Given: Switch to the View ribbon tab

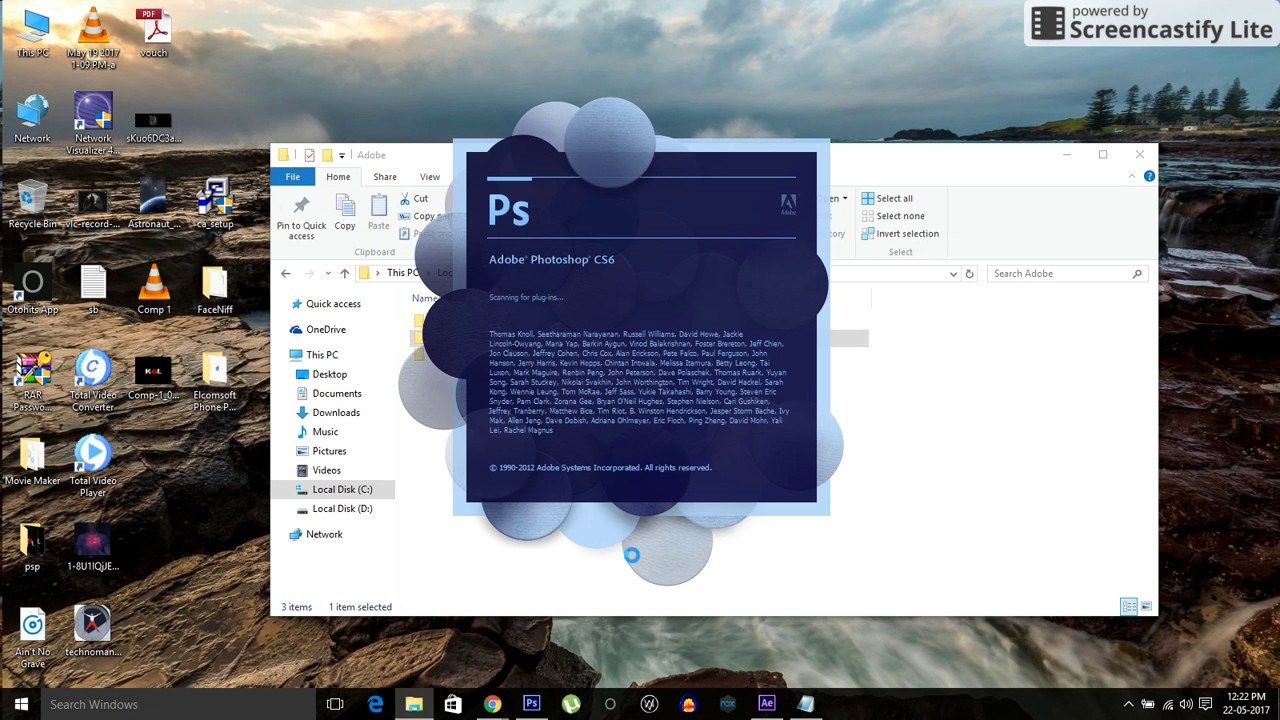Looking at the screenshot, I should pyautogui.click(x=430, y=177).
